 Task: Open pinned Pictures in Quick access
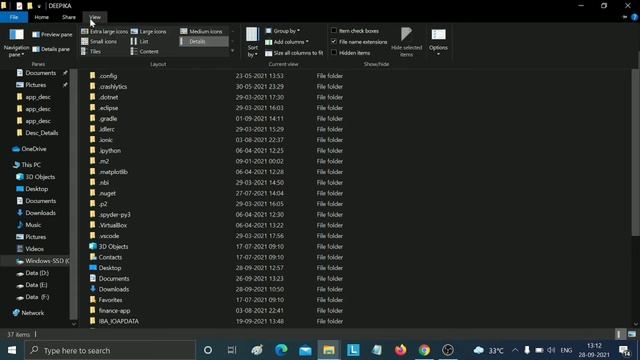point(36,85)
